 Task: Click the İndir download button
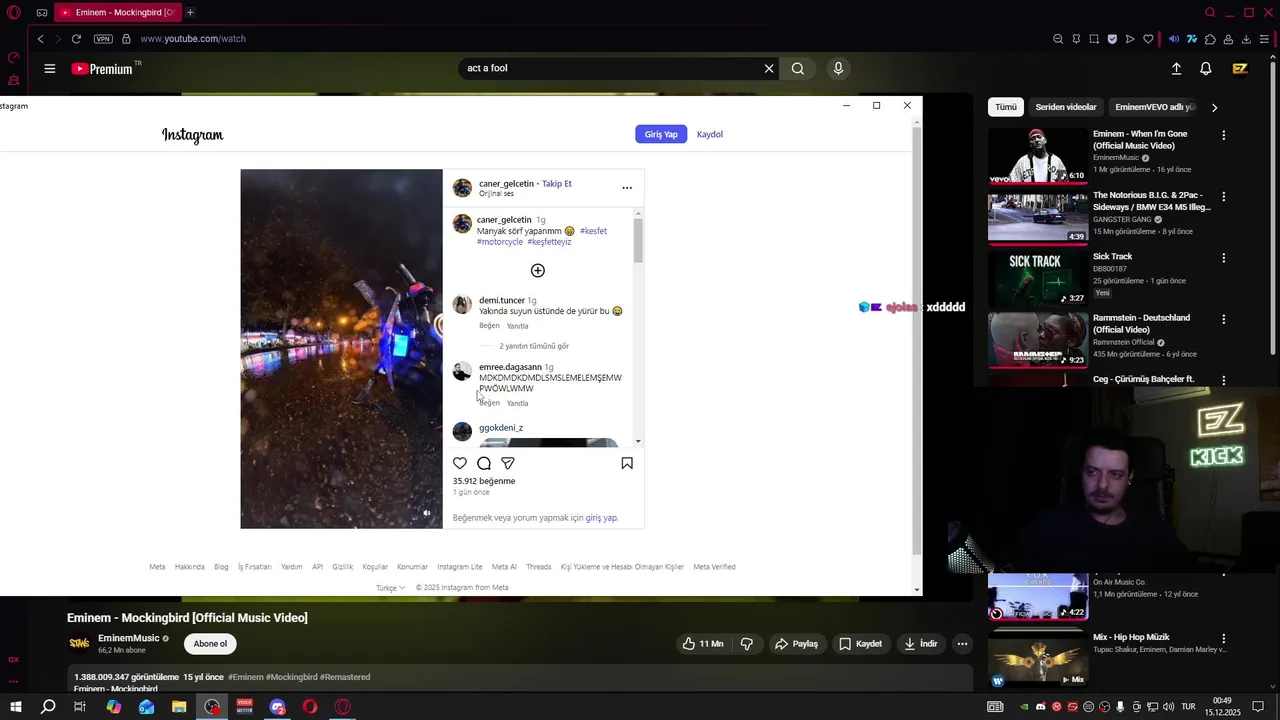(x=921, y=644)
